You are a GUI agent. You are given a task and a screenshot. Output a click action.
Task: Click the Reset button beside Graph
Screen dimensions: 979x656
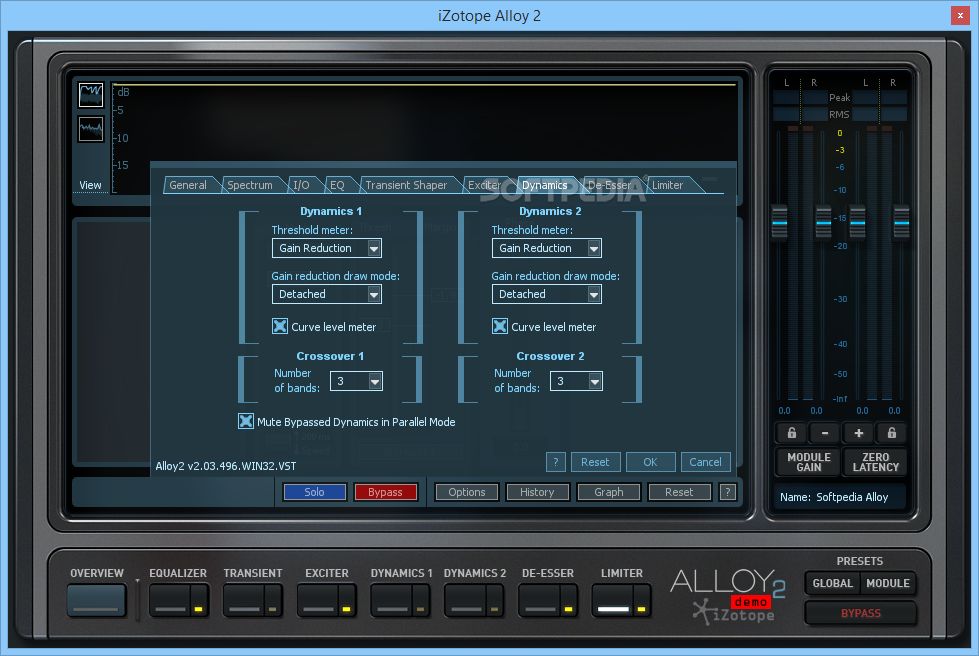tap(679, 492)
